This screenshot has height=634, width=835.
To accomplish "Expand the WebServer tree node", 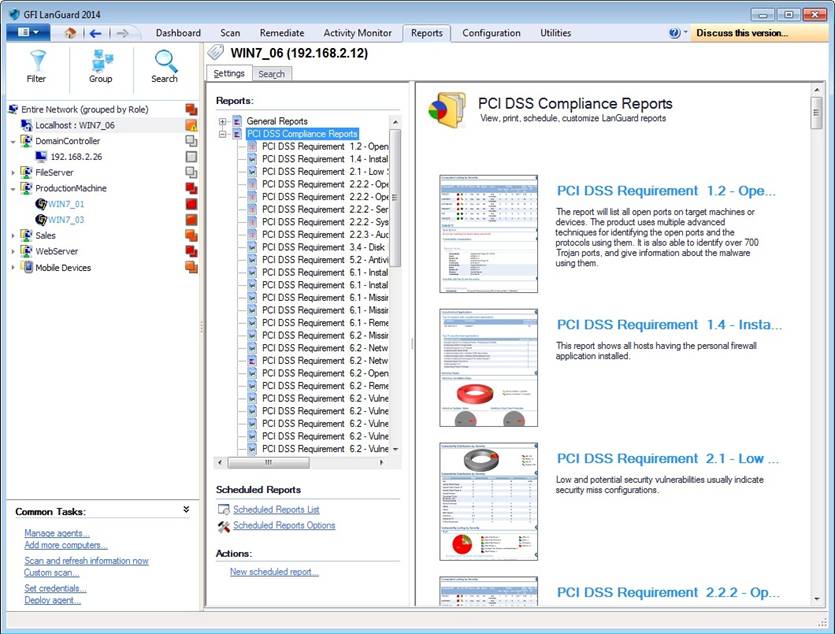I will tap(13, 251).
